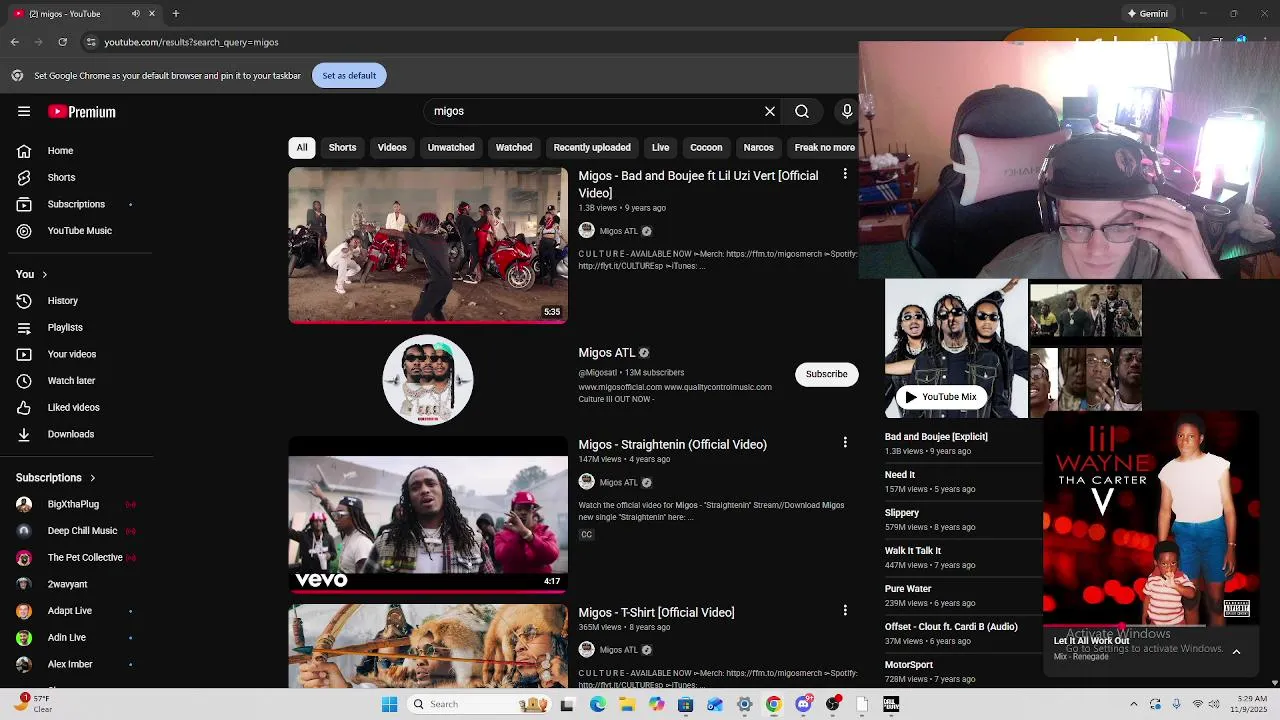Reload the page in Chrome

[63, 42]
